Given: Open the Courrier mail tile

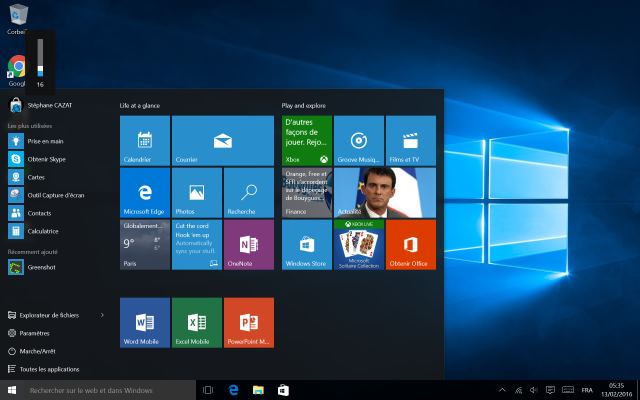Looking at the screenshot, I should 223,140.
